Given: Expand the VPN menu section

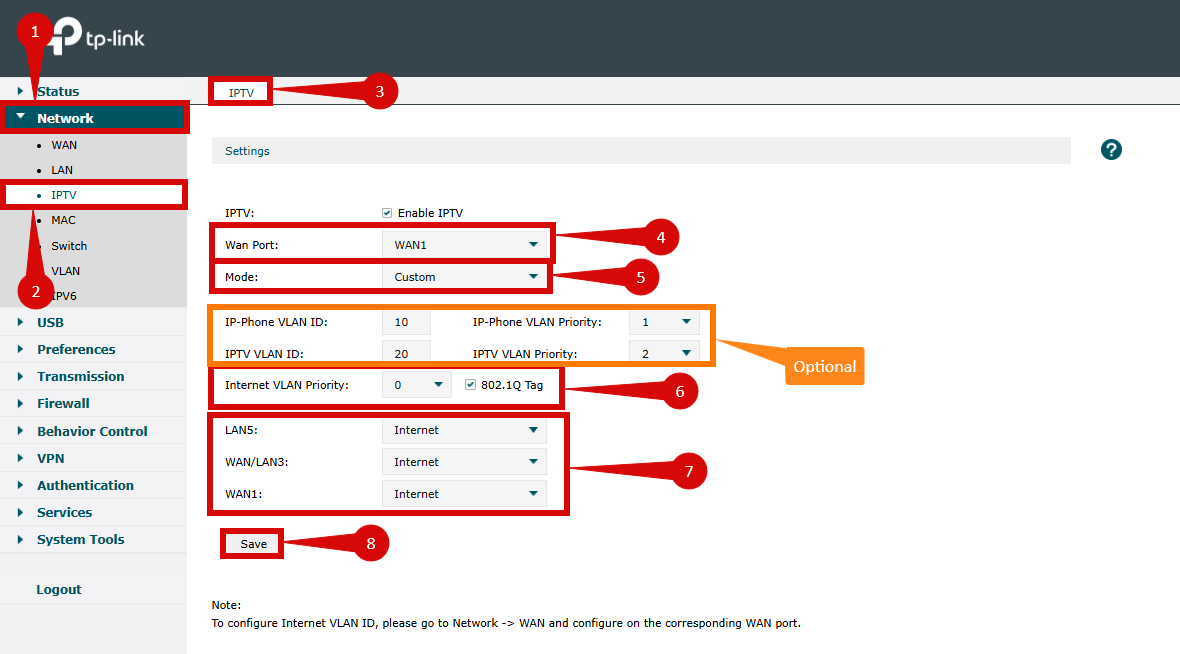Looking at the screenshot, I should pos(50,458).
